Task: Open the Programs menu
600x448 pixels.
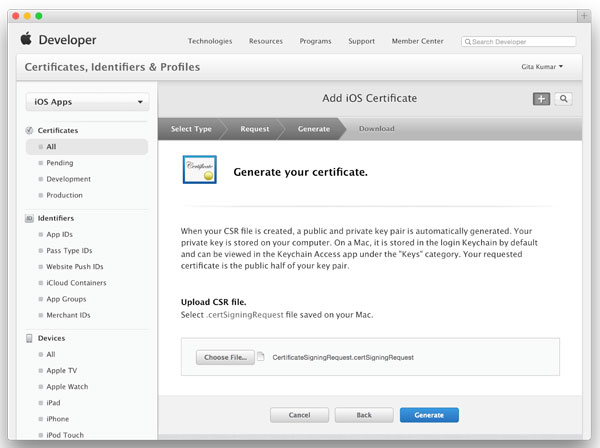Action: pyautogui.click(x=315, y=41)
